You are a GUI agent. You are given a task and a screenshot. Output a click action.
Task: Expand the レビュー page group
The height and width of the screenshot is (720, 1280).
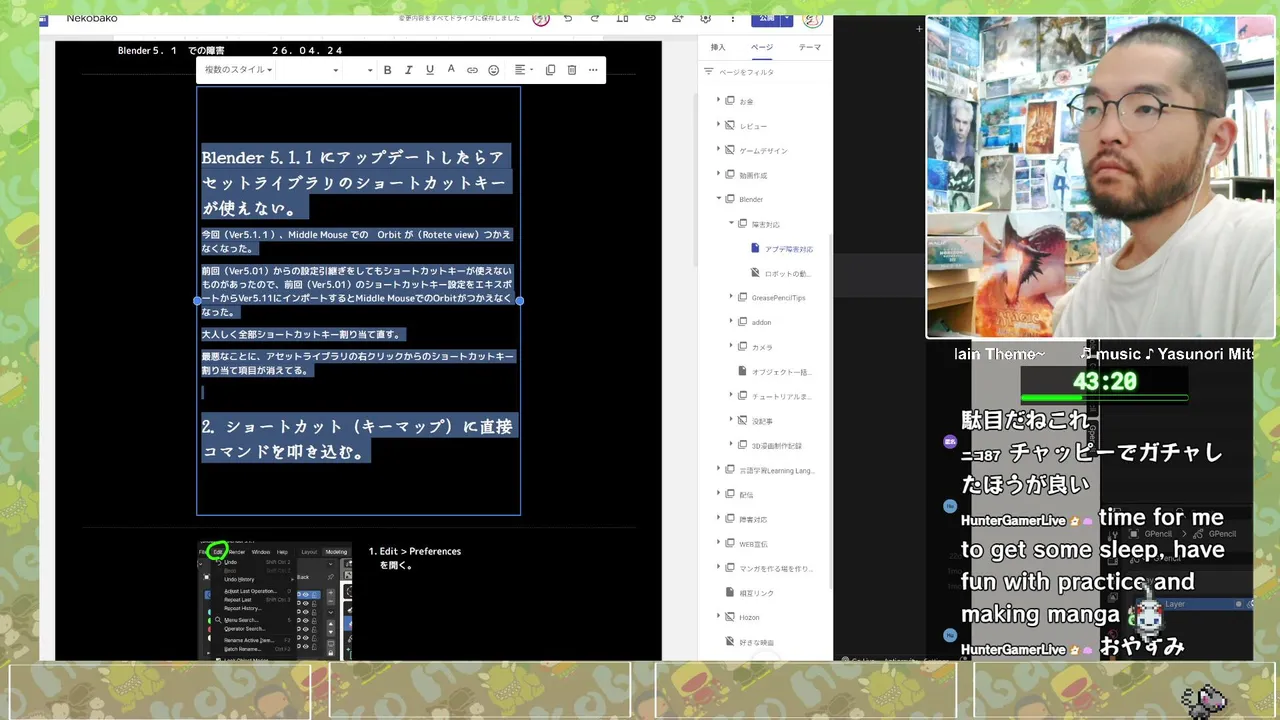[x=718, y=126]
